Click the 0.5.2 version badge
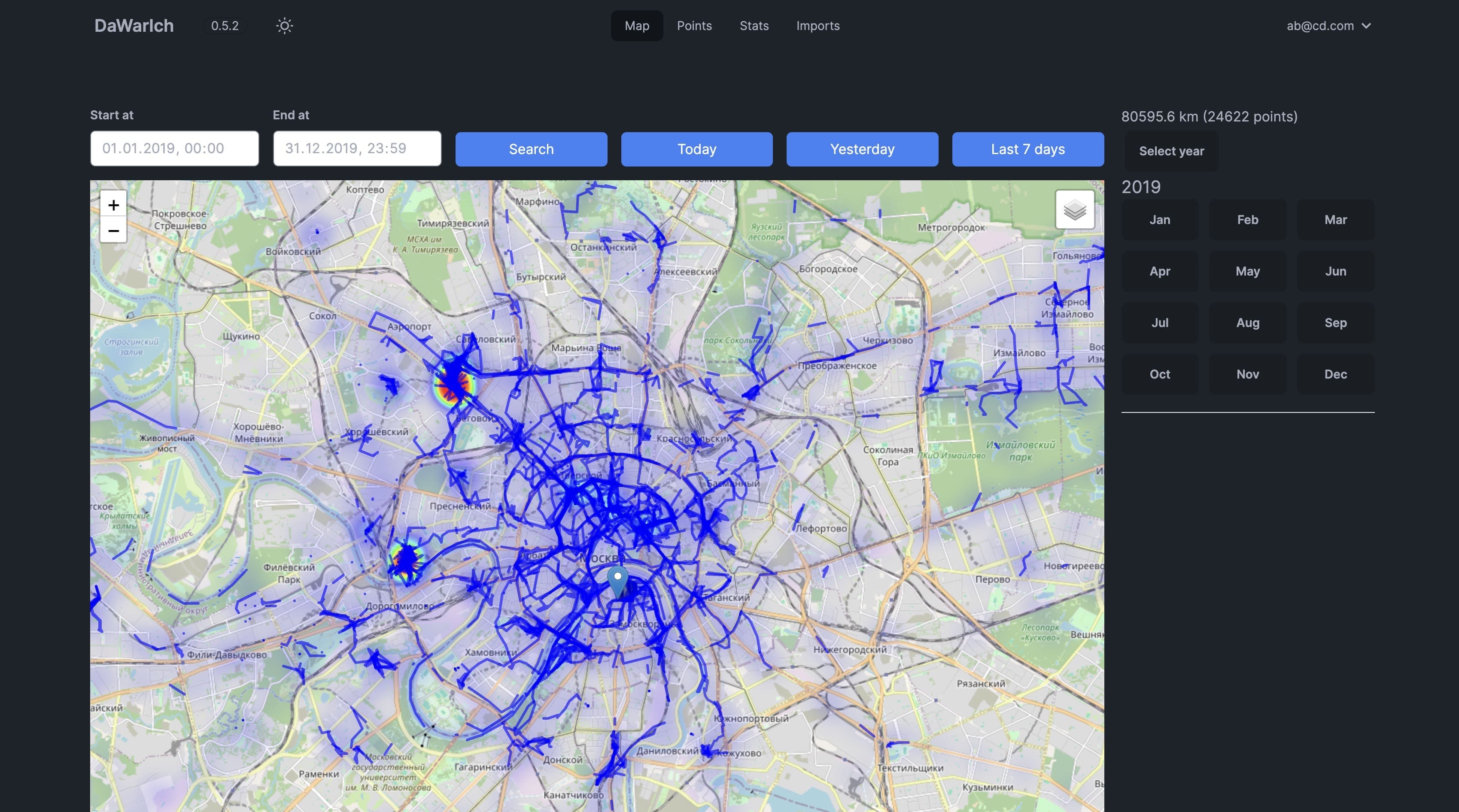 click(225, 25)
